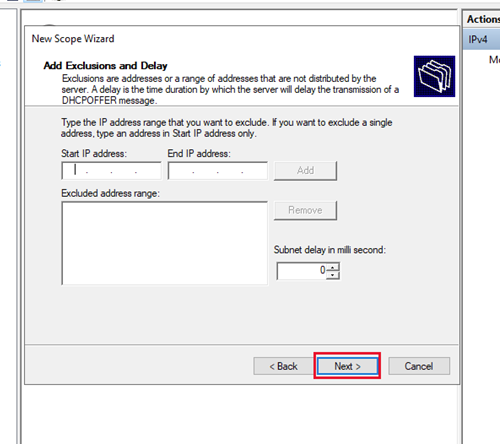The height and width of the screenshot is (444, 500).
Task: Click the Add exclusion button
Action: tap(305, 171)
